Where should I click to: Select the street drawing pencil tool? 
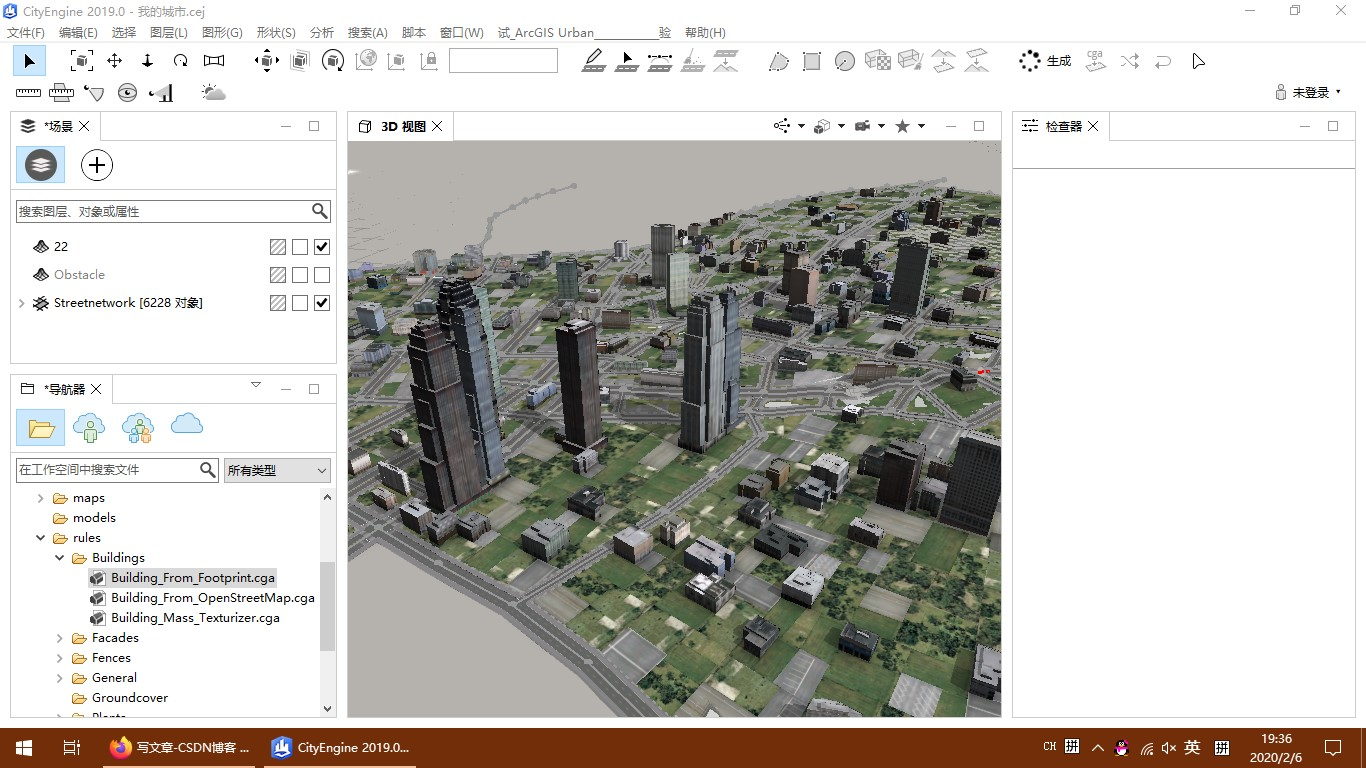[593, 60]
